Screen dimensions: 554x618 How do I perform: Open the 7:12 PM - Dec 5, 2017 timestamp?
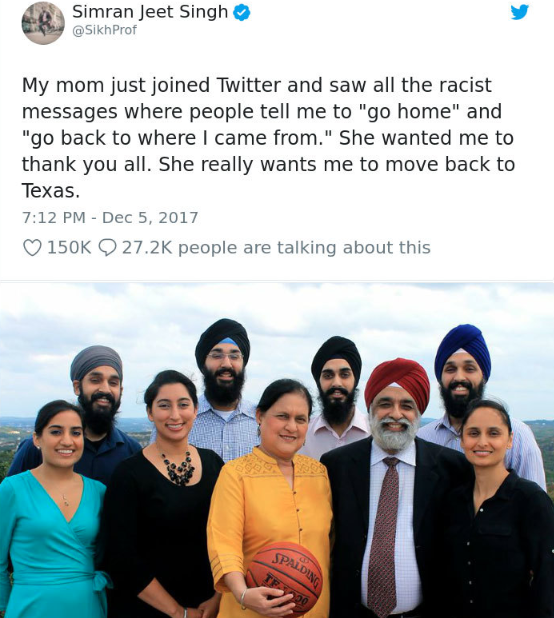110,218
